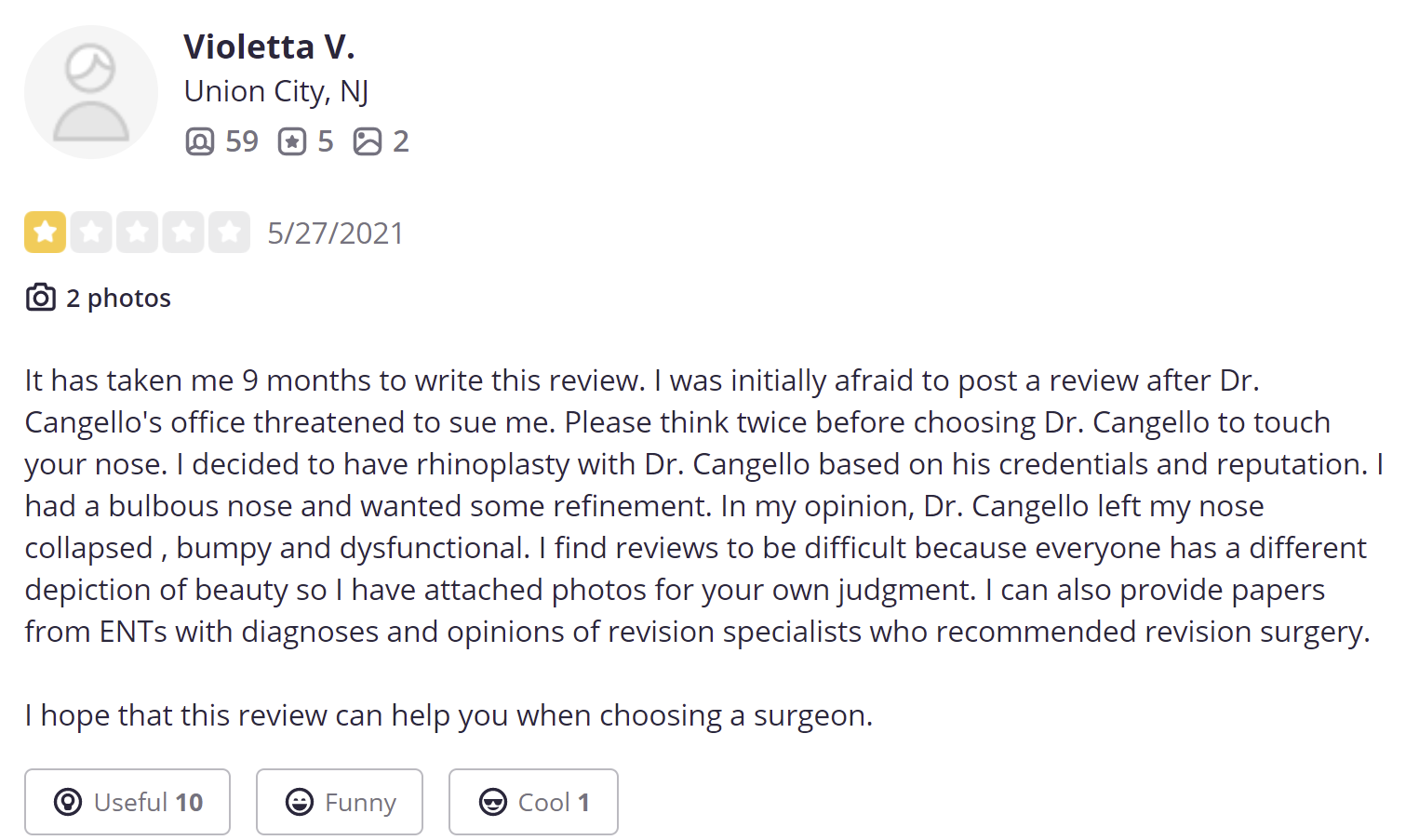Mark review as Useful
Image resolution: width=1419 pixels, height=840 pixels.
coord(127,802)
